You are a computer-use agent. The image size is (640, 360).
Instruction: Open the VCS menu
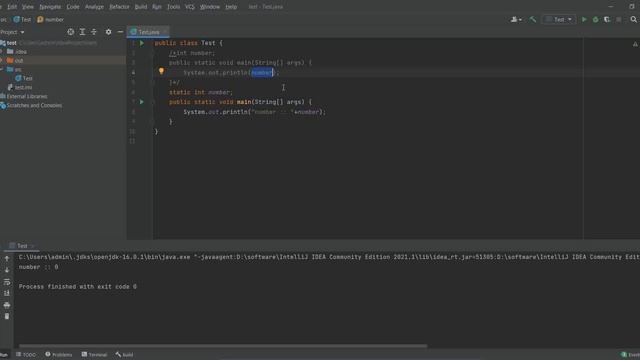click(190, 7)
